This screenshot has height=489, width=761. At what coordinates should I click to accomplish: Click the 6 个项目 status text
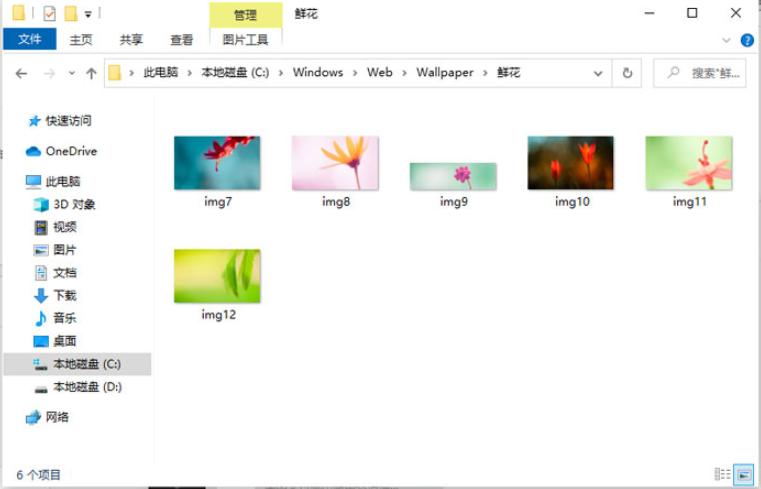39,475
